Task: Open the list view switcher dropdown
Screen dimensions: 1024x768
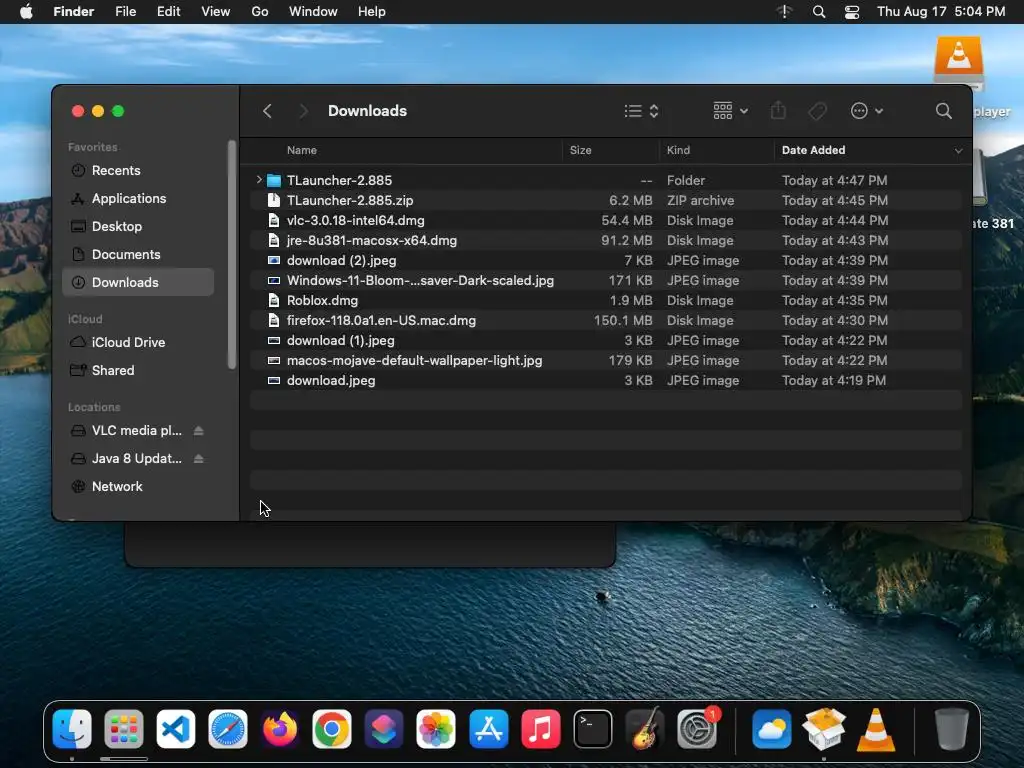Action: (x=641, y=111)
